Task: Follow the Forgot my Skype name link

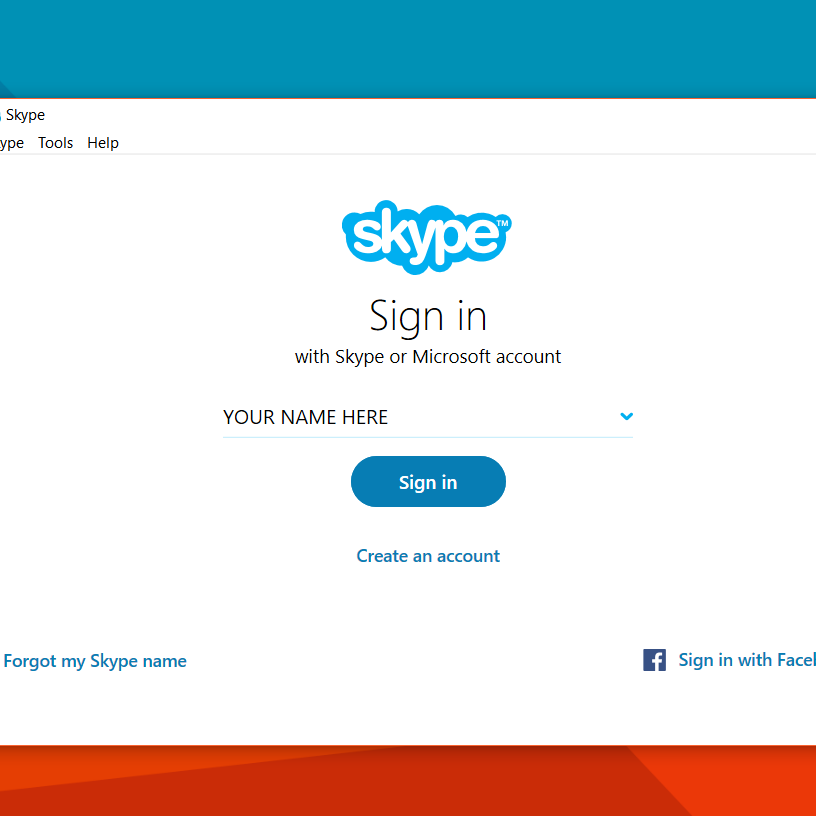Action: click(x=95, y=661)
